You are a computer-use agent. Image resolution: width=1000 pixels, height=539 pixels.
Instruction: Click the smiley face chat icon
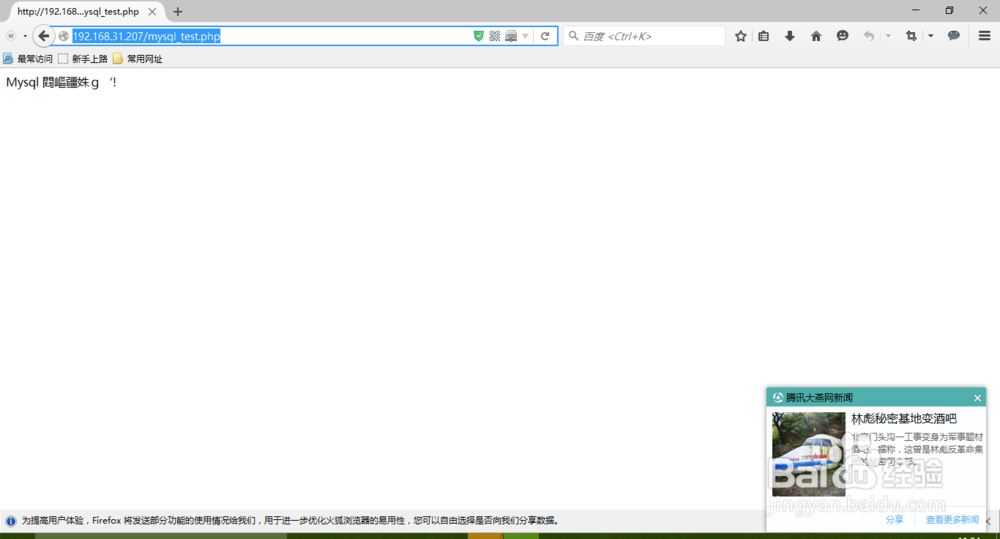click(842, 36)
